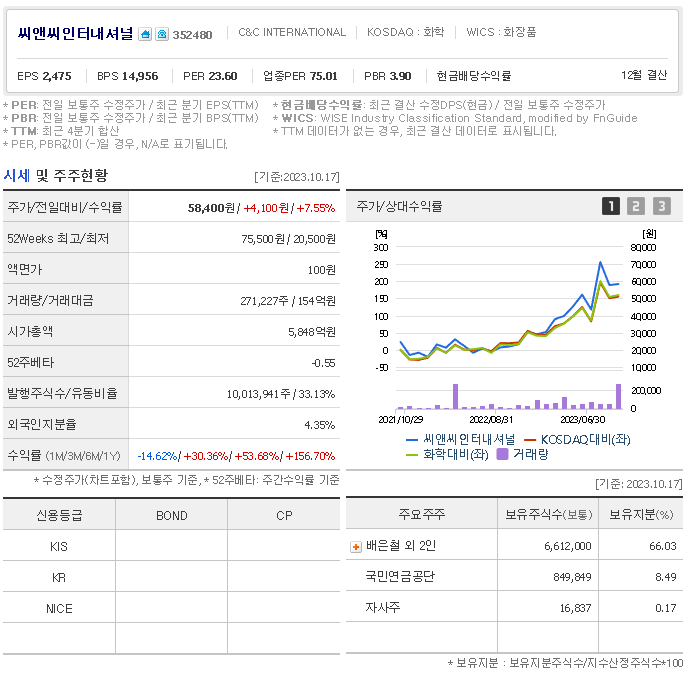Switch to chart tab 1
The image size is (691, 677).
pyautogui.click(x=611, y=206)
